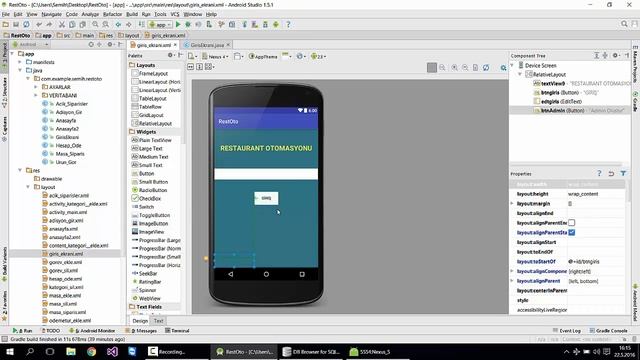Select Switch widget in the palette
Screen dimensions: 640x360
tap(143, 207)
